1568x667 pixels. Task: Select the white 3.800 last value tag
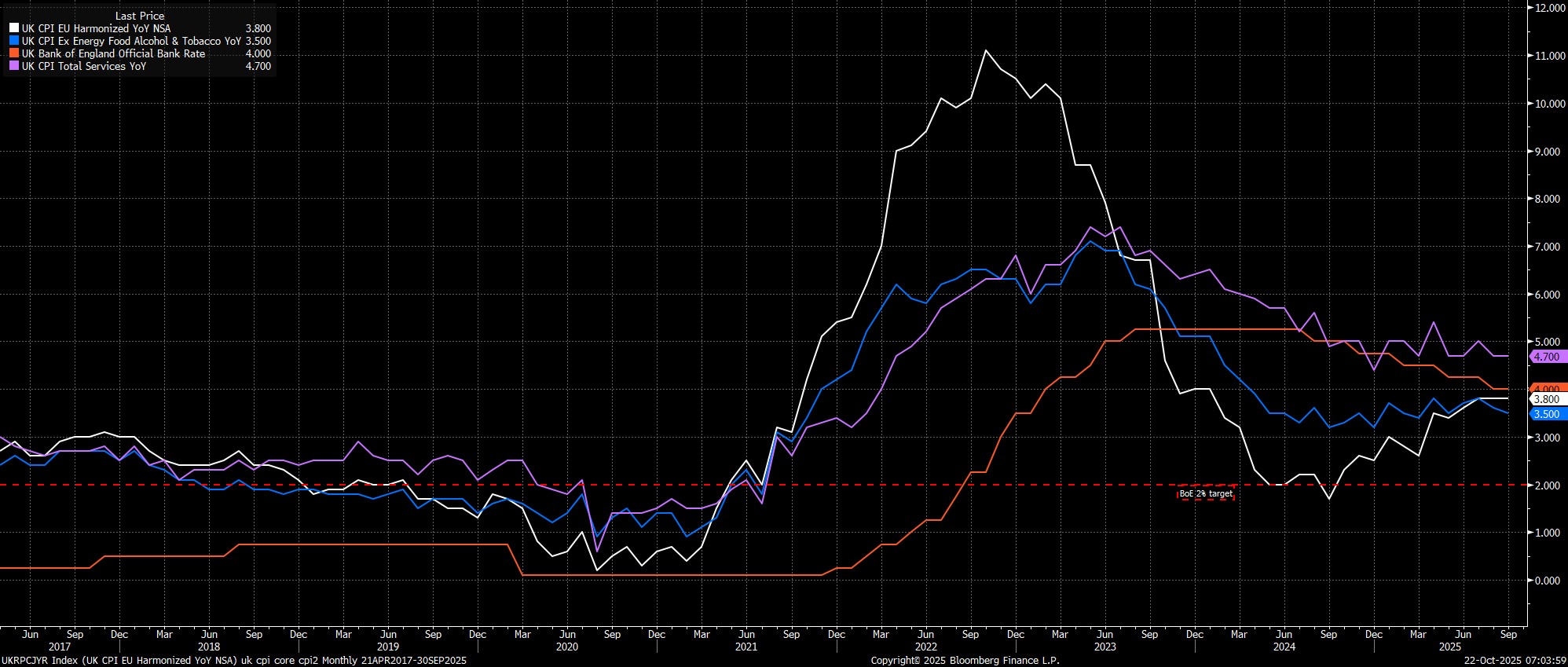point(1546,400)
